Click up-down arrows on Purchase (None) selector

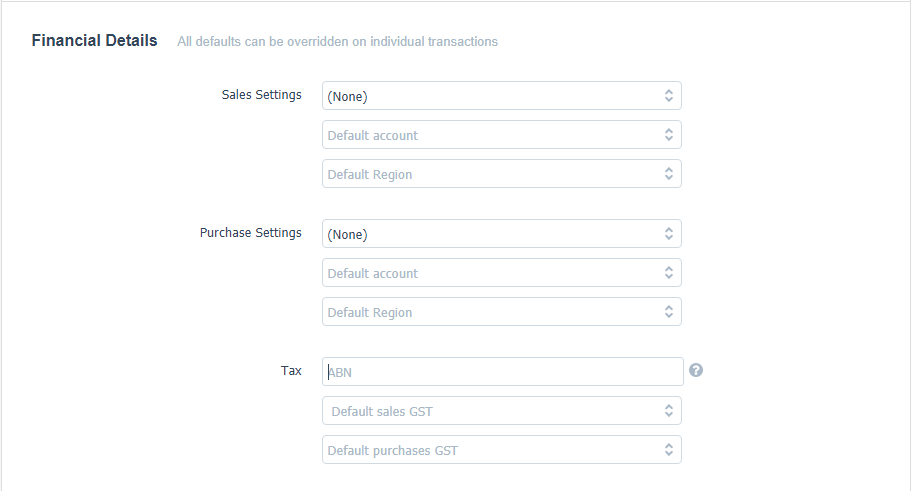(669, 234)
